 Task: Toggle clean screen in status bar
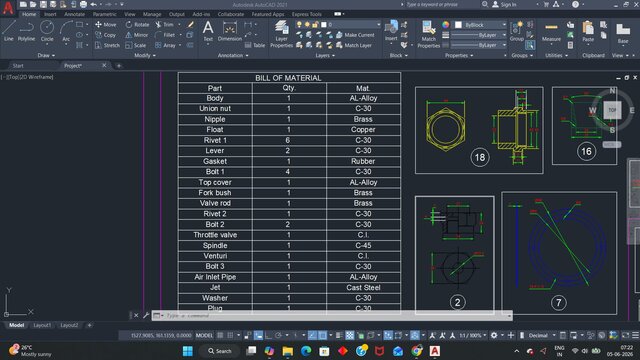coord(625,336)
